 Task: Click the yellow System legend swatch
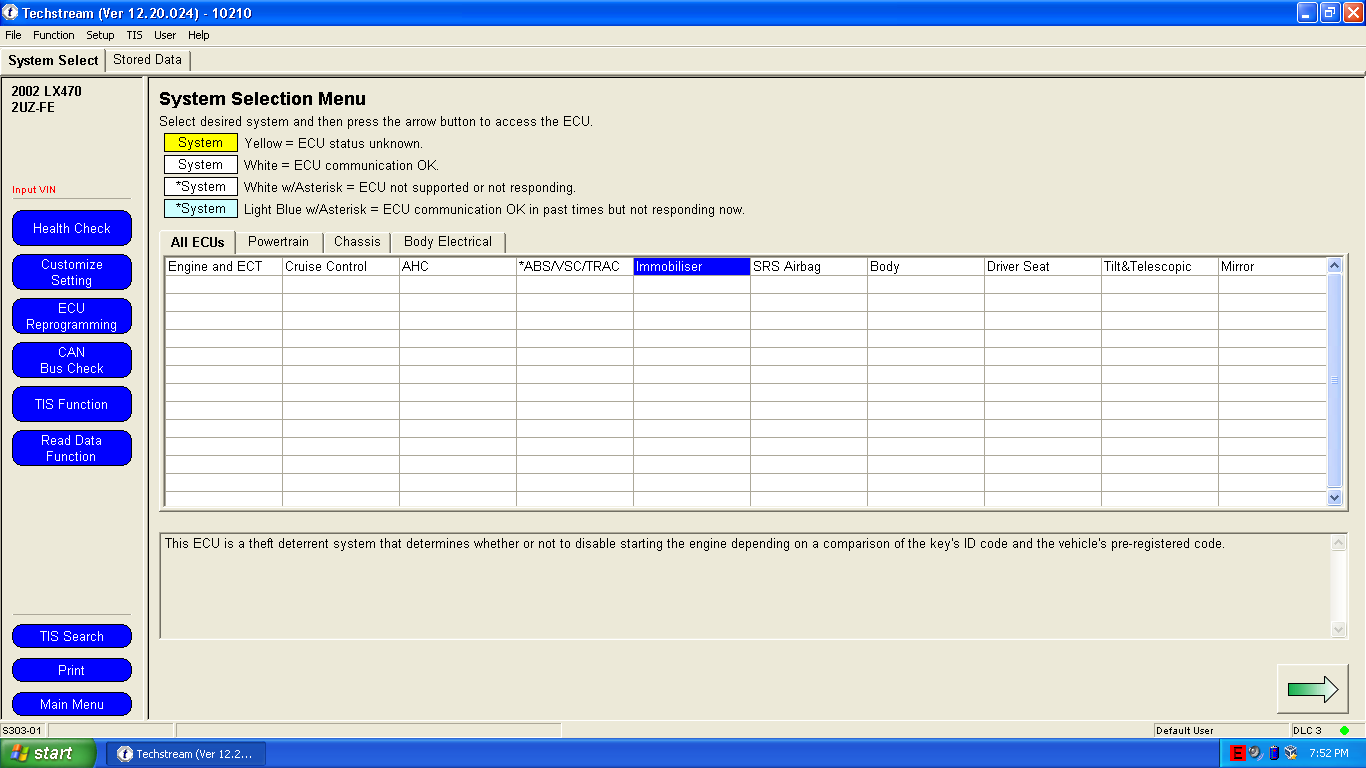tap(201, 143)
